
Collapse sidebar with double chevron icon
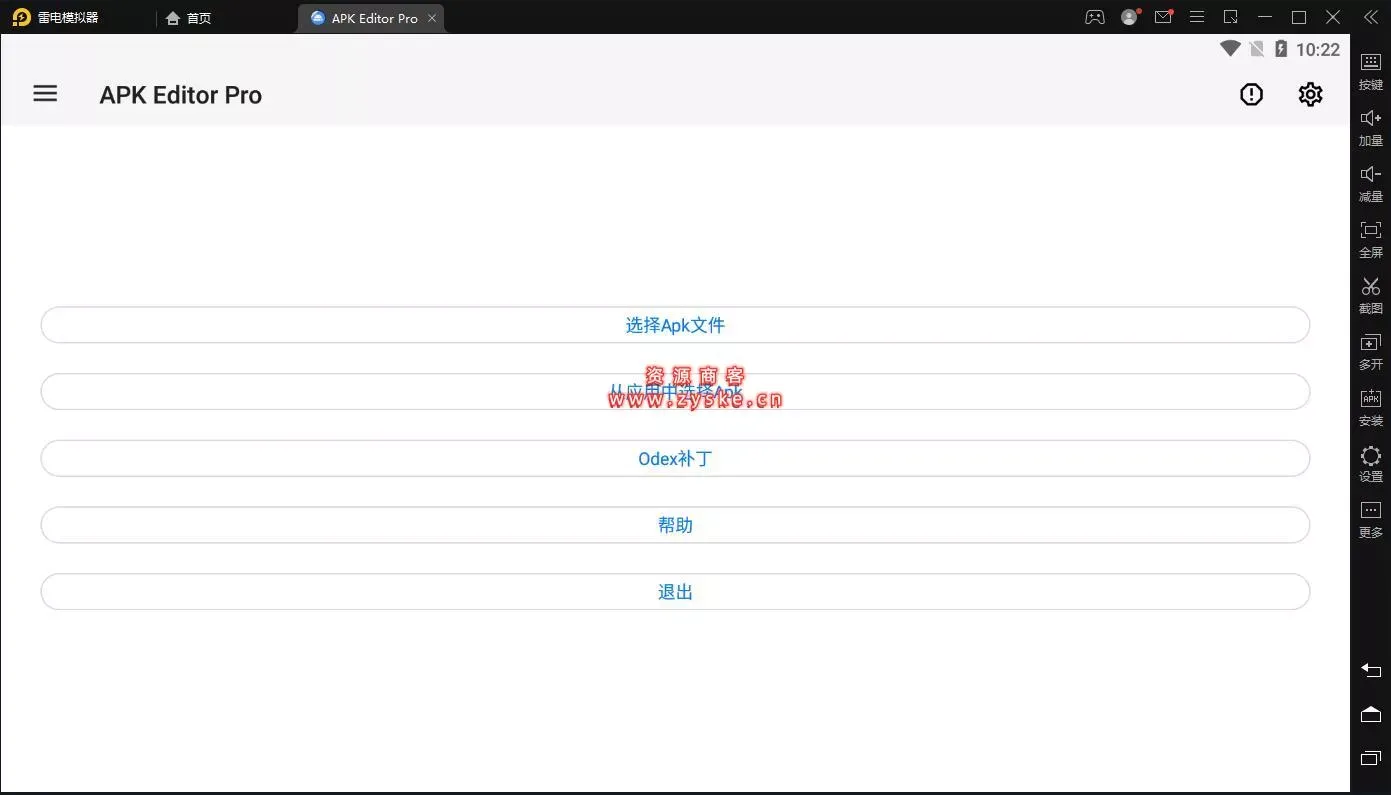tap(1370, 17)
